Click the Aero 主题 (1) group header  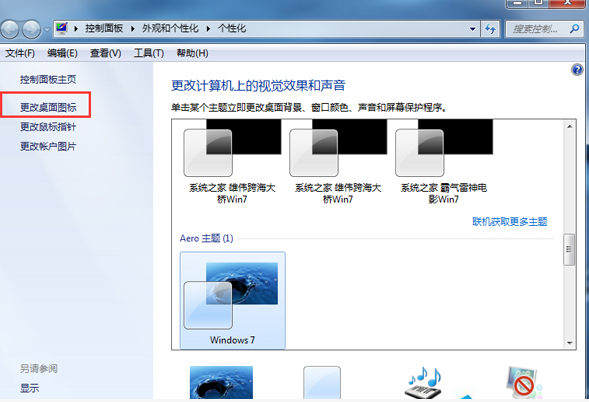click(x=207, y=238)
